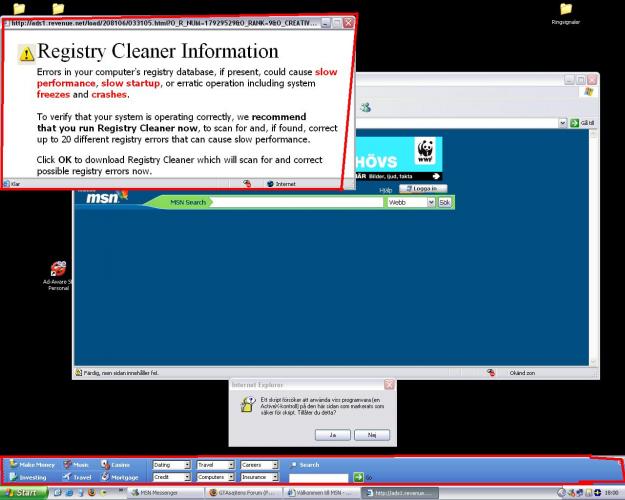Click the green Gå till arrow button
Screen dimensions: 625x500
click(574, 123)
